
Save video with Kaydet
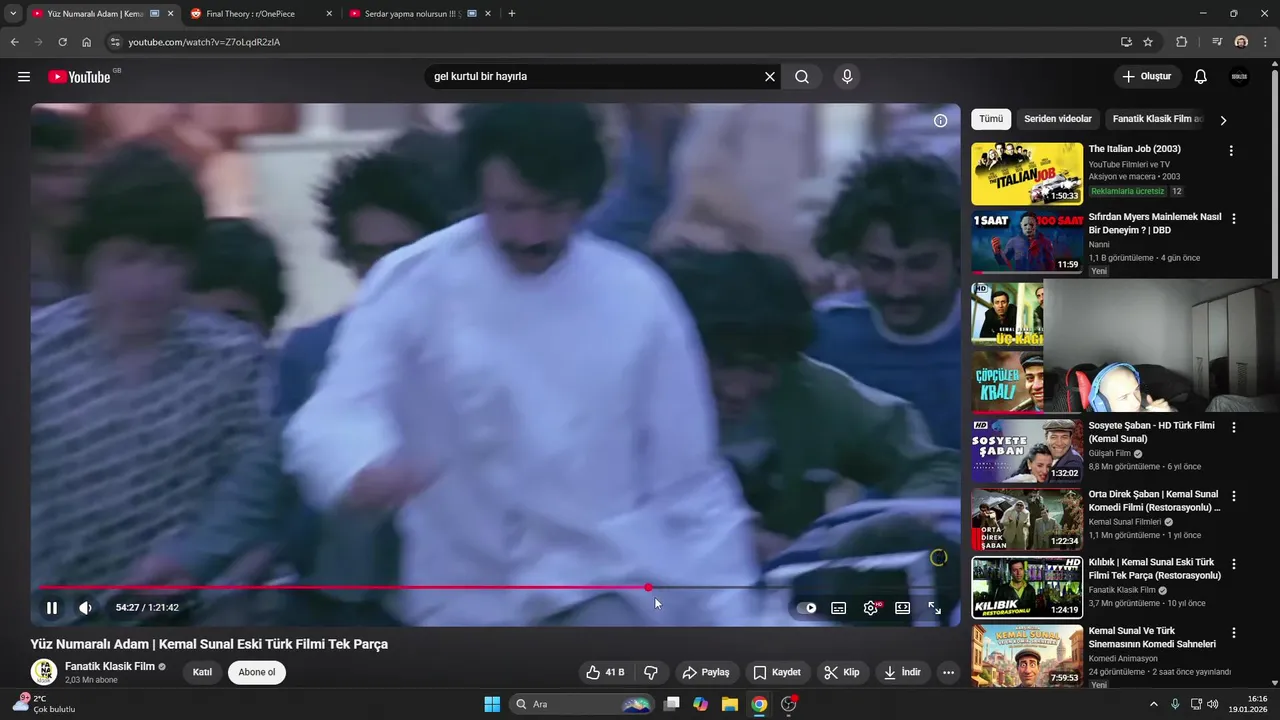click(777, 672)
